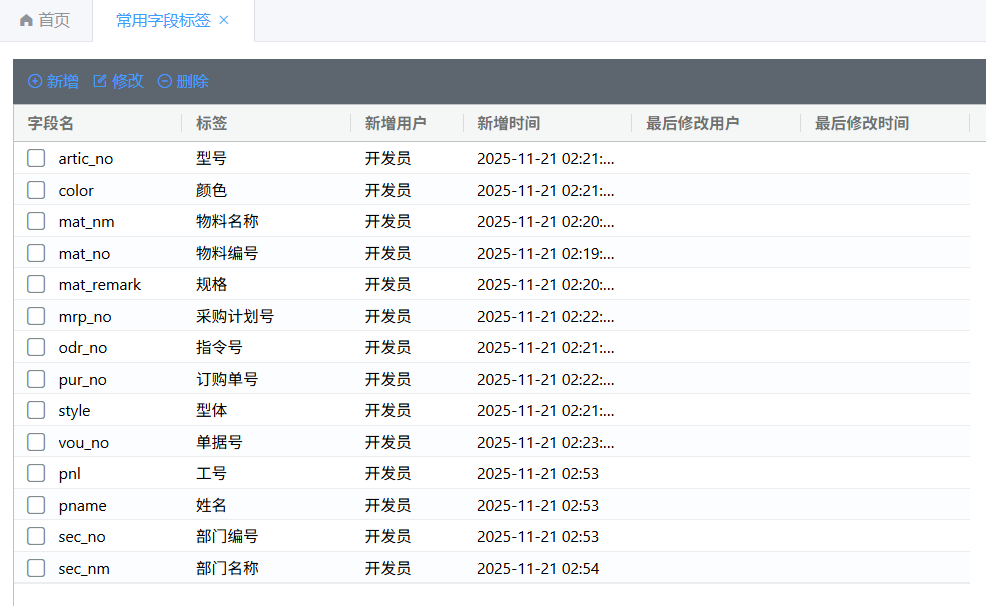Viewport: 986px width, 606px height.
Task: Close the 常用字段标签 tab
Action: click(224, 21)
